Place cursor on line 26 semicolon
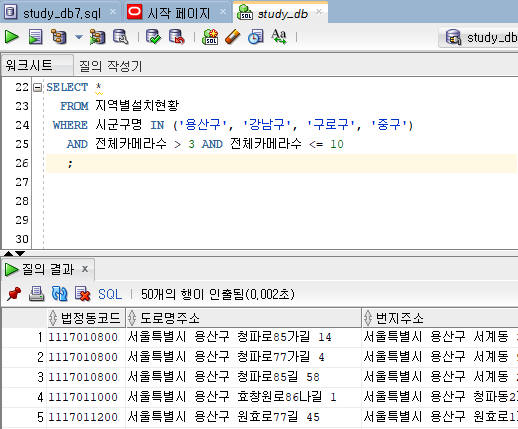Screen dimensions: 518x429 pyautogui.click(x=70, y=164)
